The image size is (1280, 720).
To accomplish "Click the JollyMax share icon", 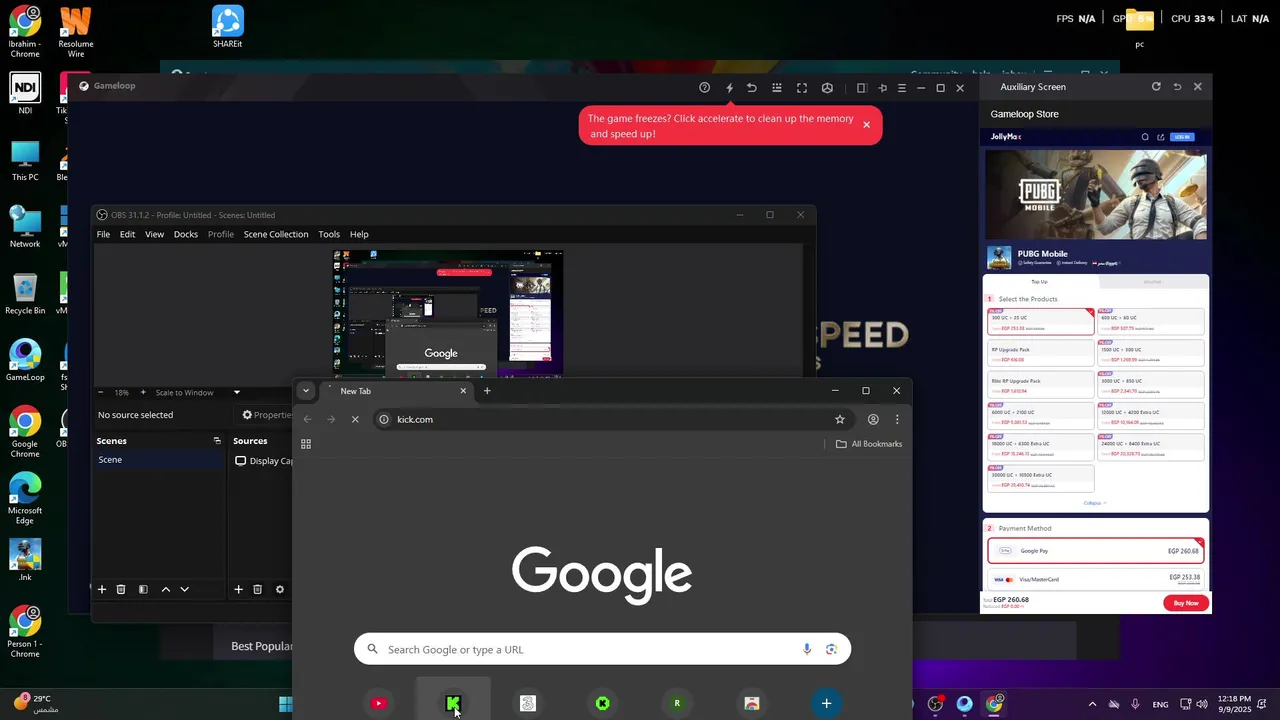I will pyautogui.click(x=1160, y=137).
